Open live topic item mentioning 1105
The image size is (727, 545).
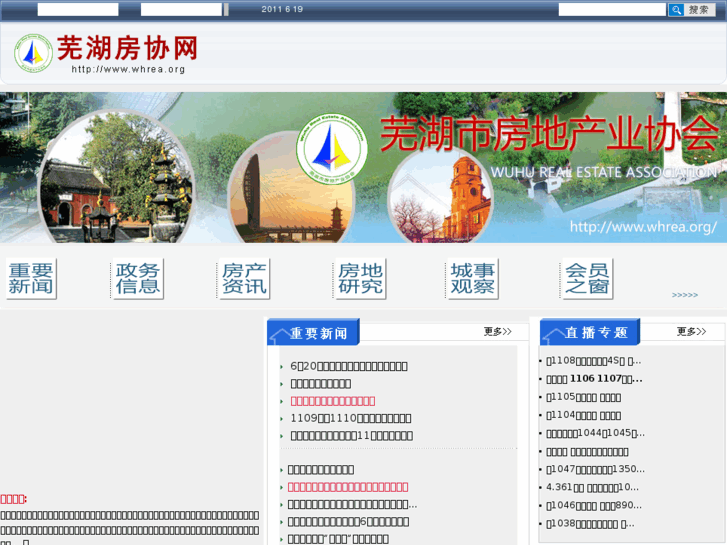tap(583, 398)
